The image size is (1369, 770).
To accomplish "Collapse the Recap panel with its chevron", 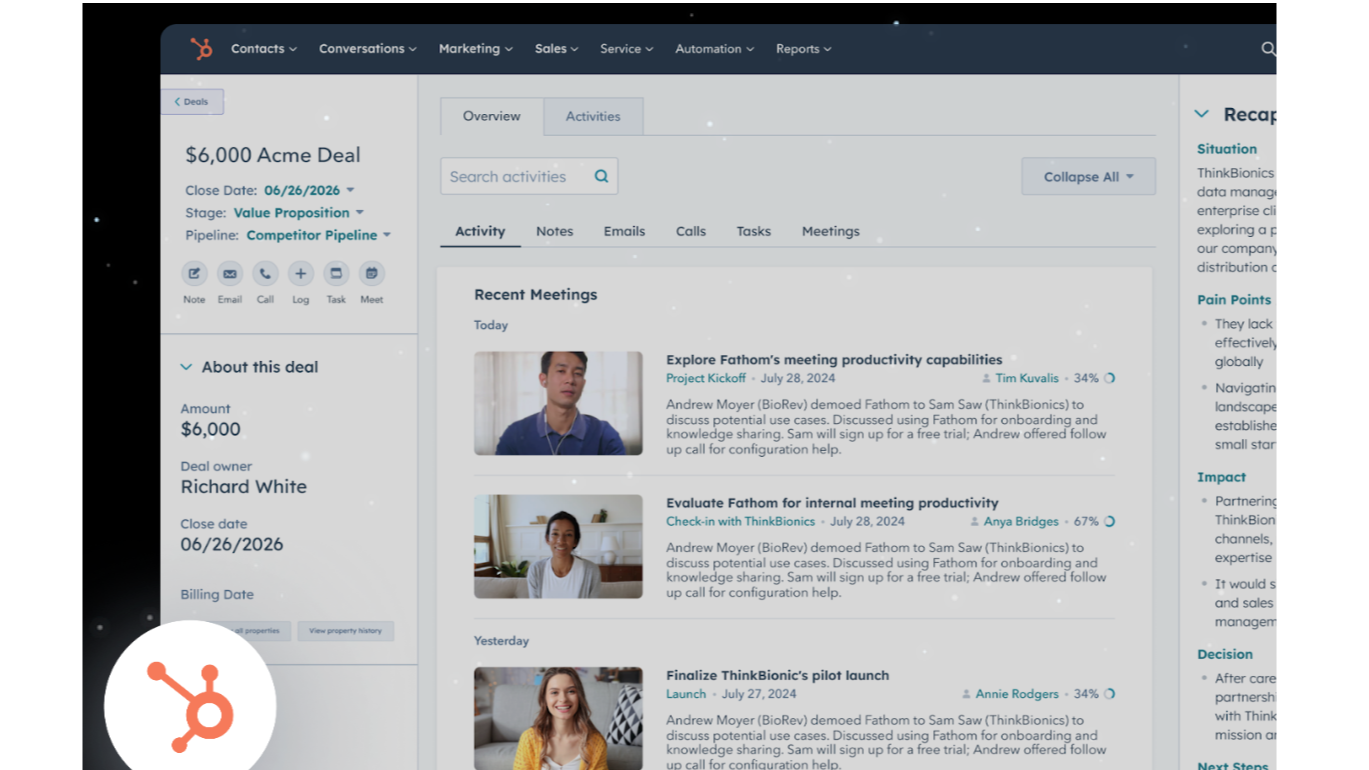I will click(x=1201, y=113).
